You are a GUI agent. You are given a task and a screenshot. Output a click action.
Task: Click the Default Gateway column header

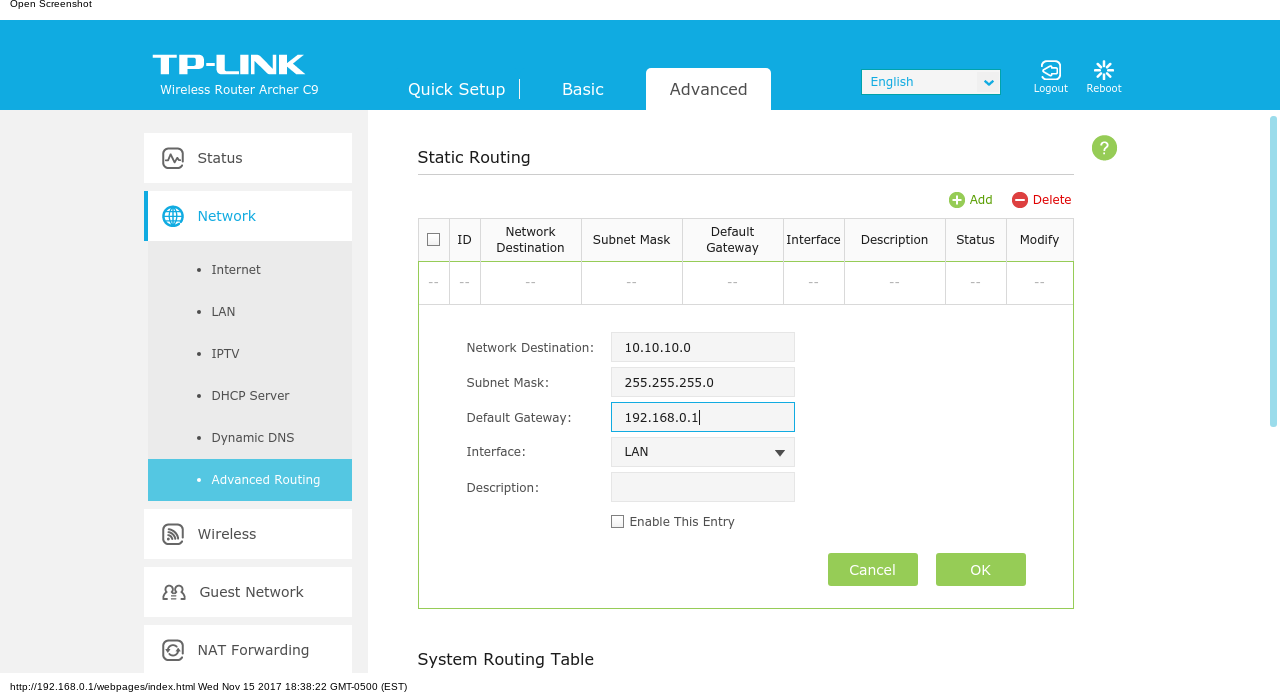pyautogui.click(x=733, y=240)
